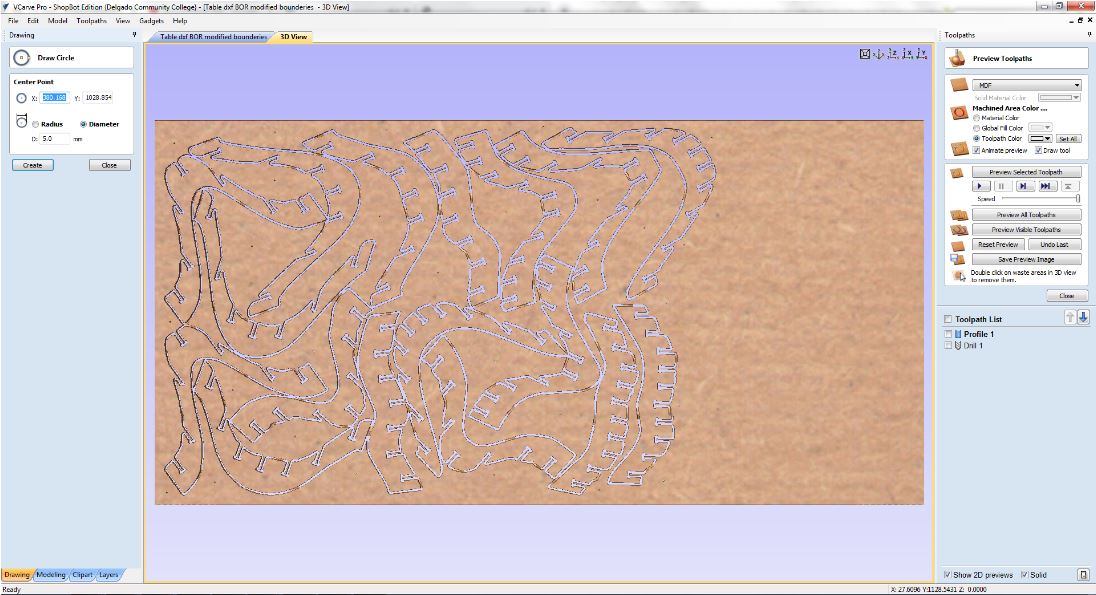This screenshot has height=595, width=1096.
Task: Toggle the Solid checkbox
Action: [x=1025, y=575]
